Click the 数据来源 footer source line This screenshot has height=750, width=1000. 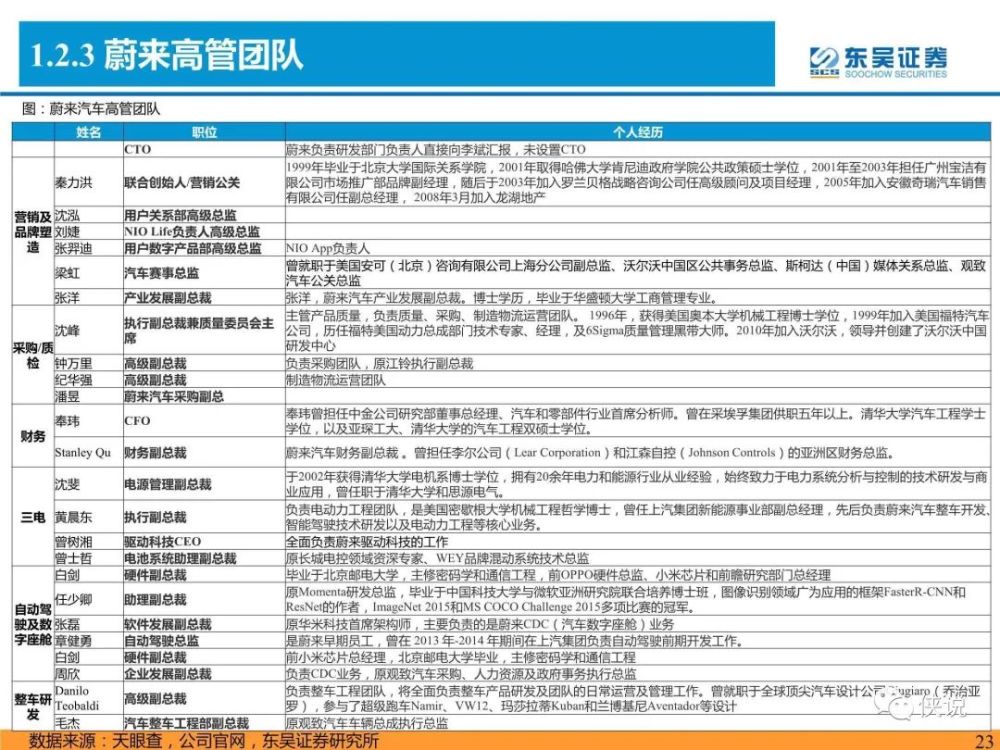(204, 741)
